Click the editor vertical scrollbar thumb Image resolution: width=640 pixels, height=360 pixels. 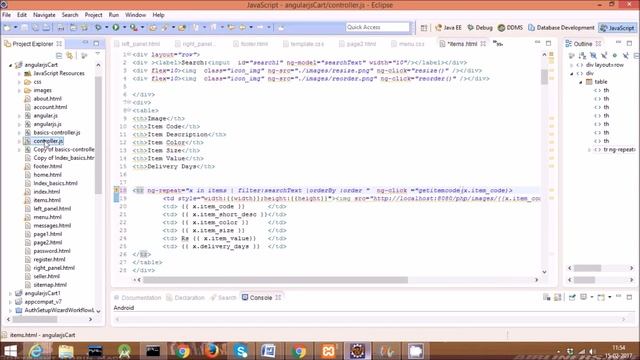(544, 77)
